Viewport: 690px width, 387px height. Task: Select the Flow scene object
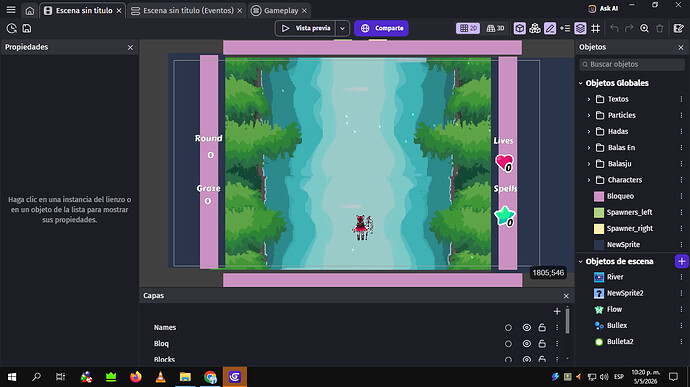(614, 310)
